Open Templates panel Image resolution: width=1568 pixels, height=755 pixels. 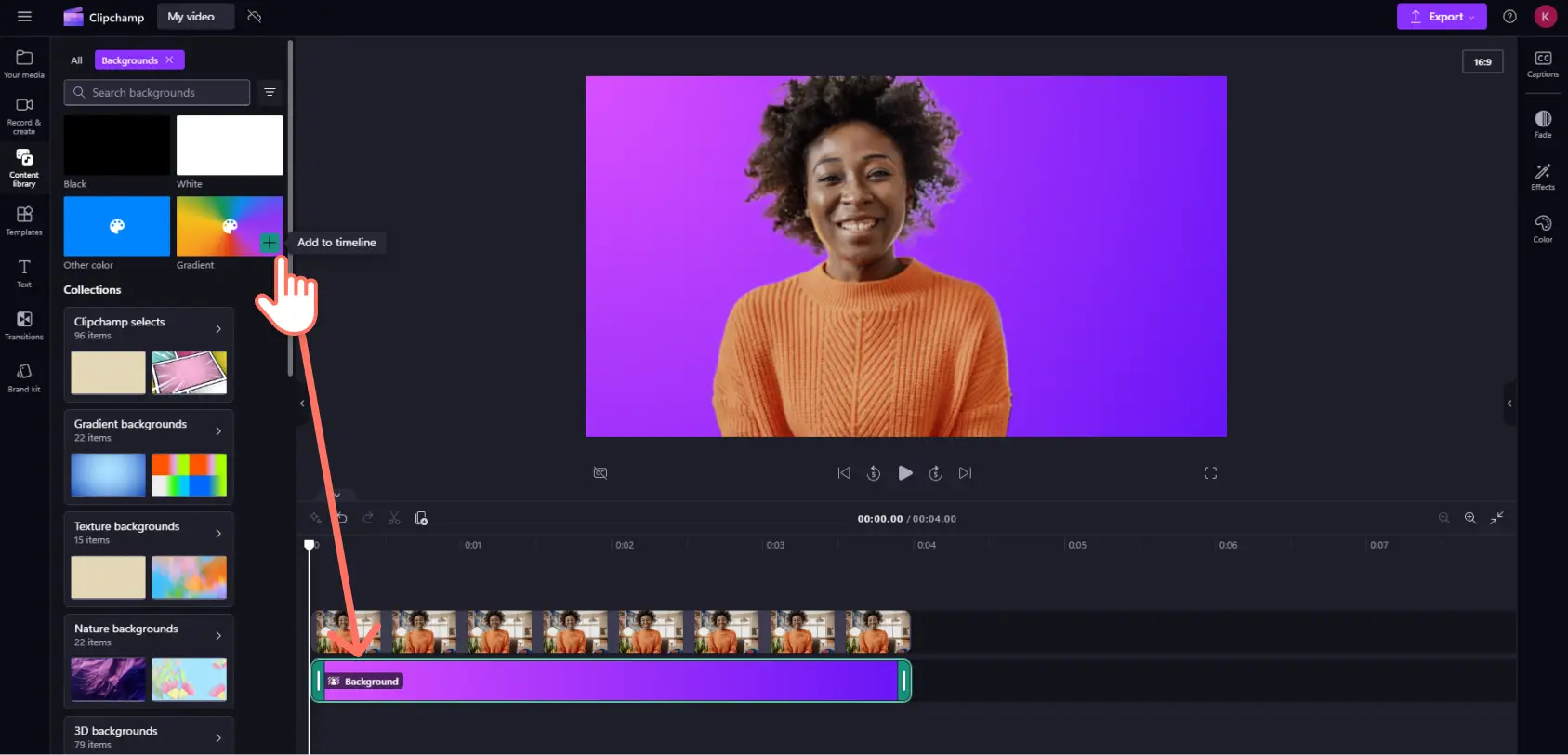coord(24,220)
